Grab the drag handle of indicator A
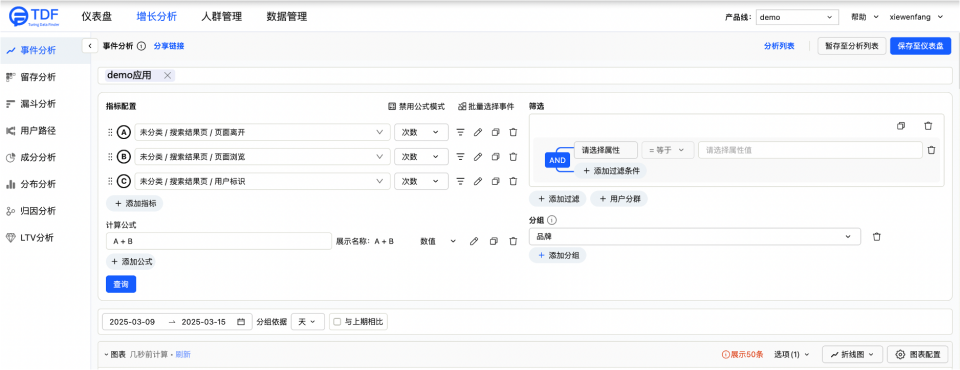Image resolution: width=960 pixels, height=370 pixels. (110, 132)
